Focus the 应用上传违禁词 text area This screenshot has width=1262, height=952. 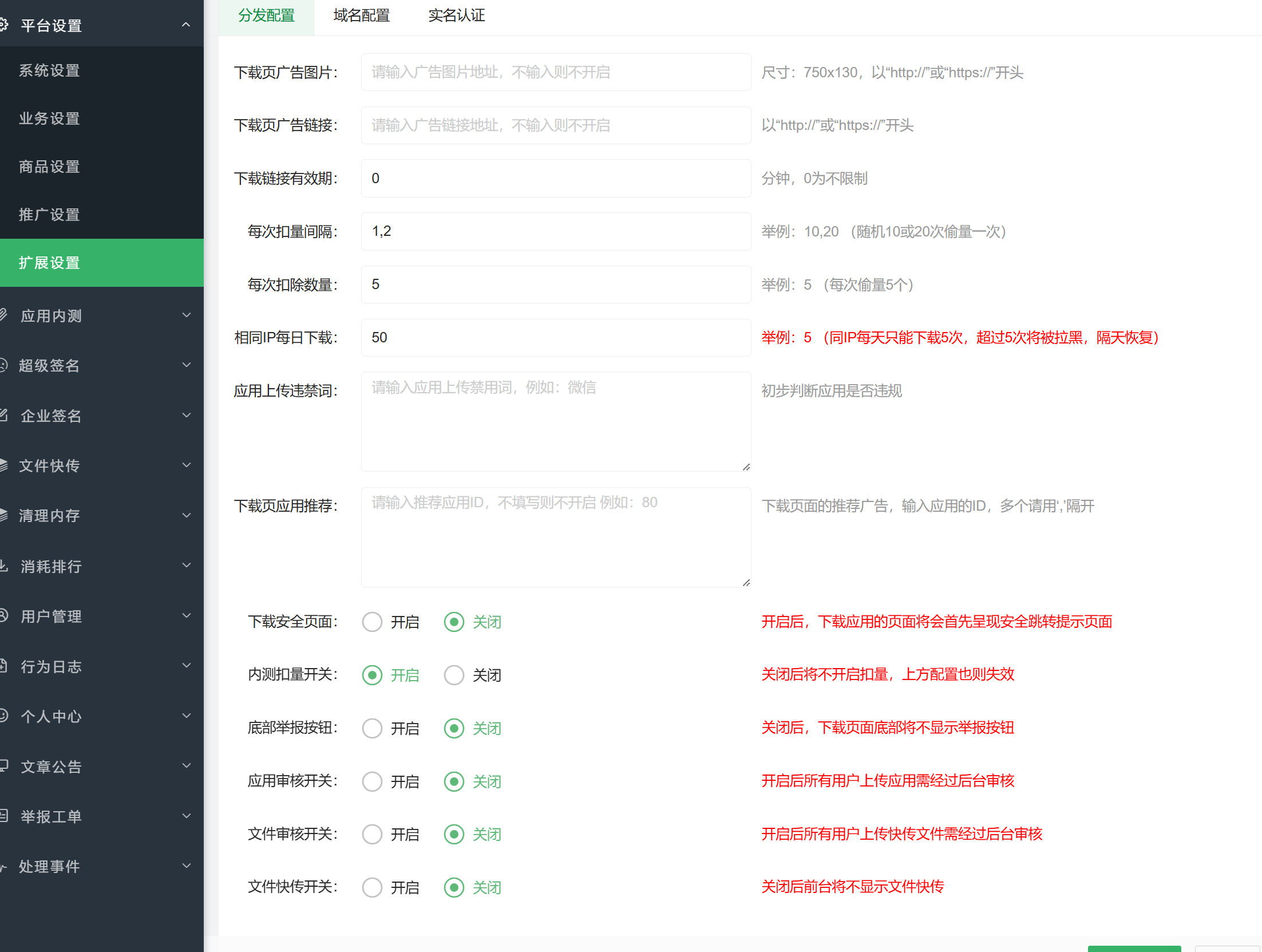coord(555,421)
